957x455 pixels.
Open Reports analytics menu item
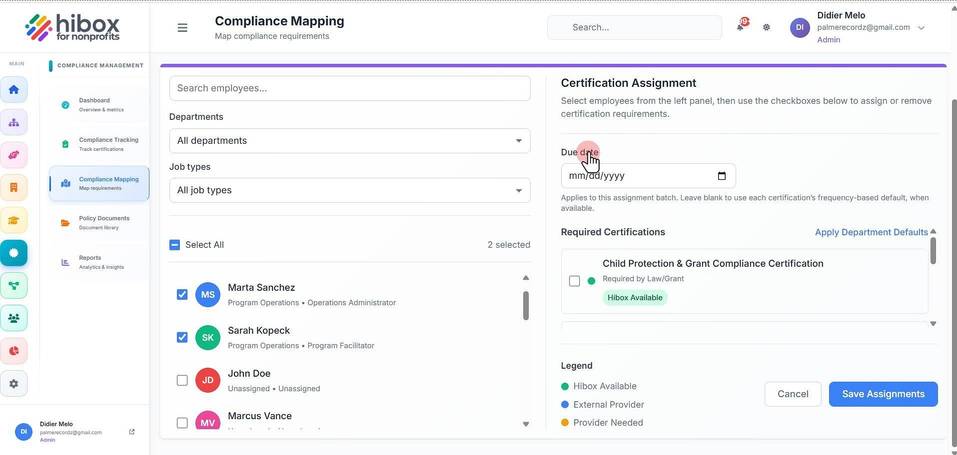pyautogui.click(x=99, y=262)
